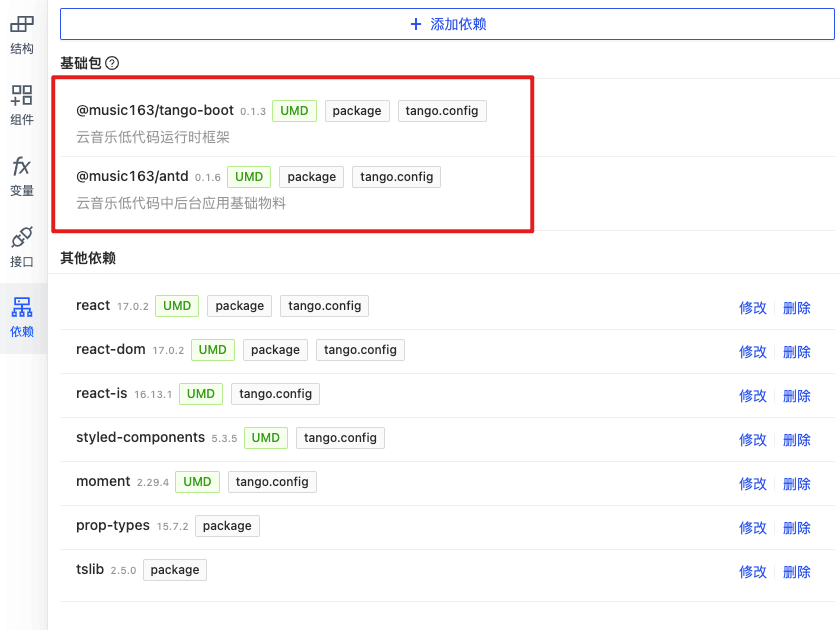Screen dimensions: 840x630
Task: Click 修改 for styled-components
Action: tap(753, 440)
